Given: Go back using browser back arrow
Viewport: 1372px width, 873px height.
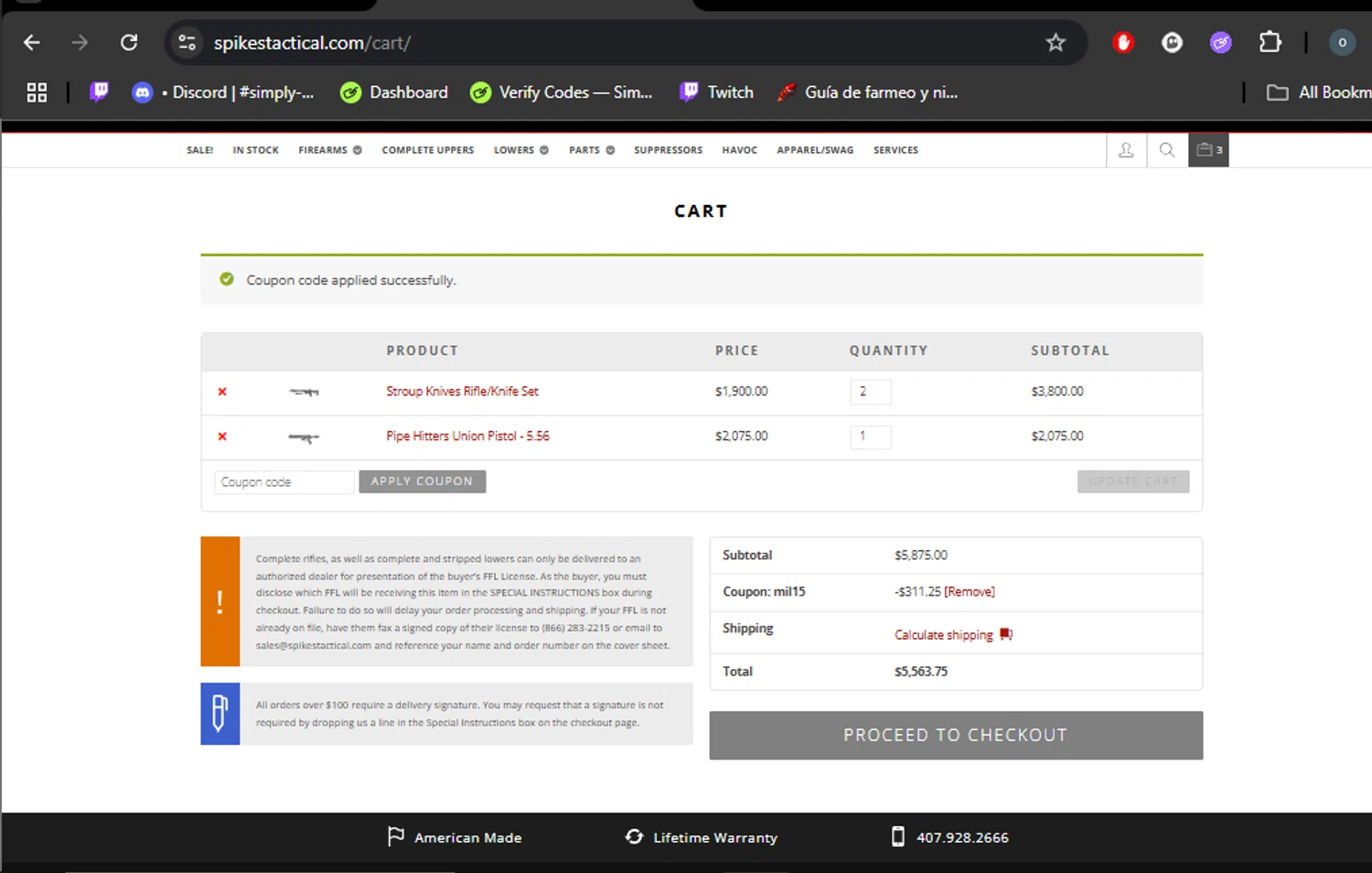Looking at the screenshot, I should [32, 42].
